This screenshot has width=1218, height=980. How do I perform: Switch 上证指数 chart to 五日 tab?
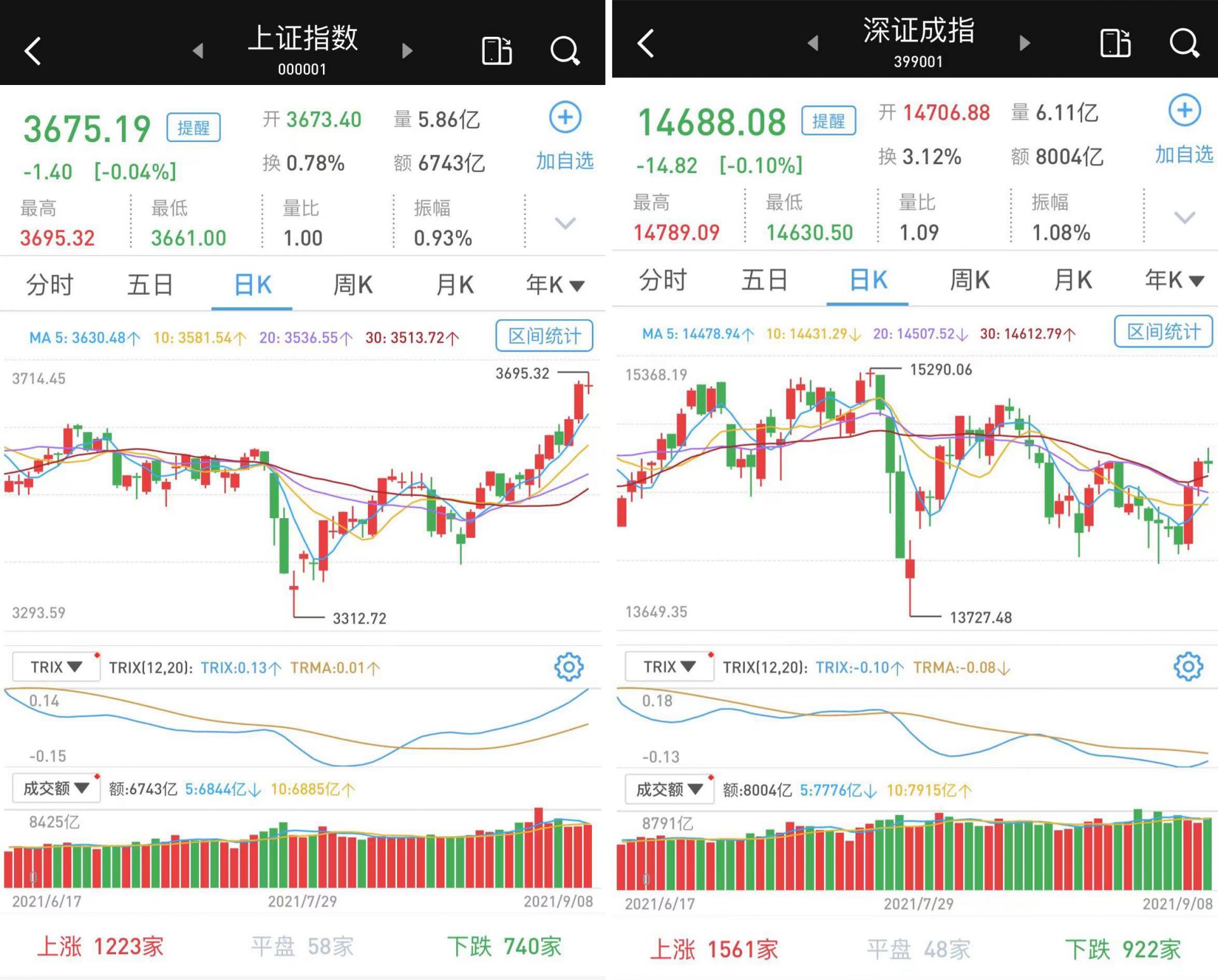coord(150,285)
